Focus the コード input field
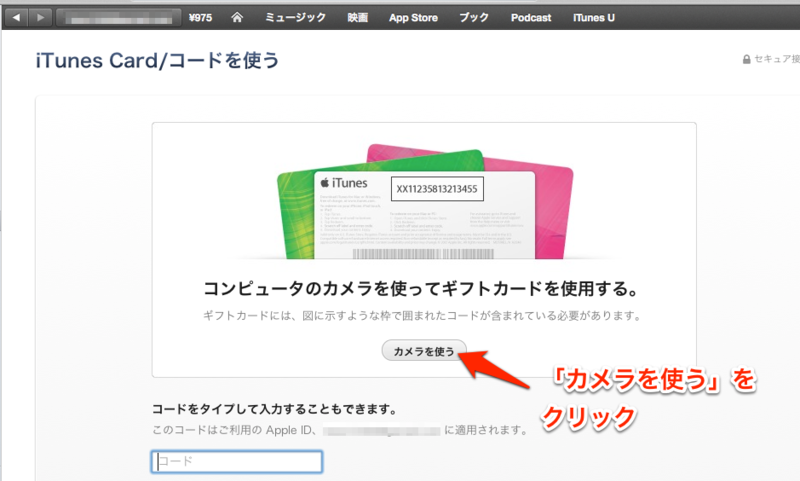 pos(237,462)
